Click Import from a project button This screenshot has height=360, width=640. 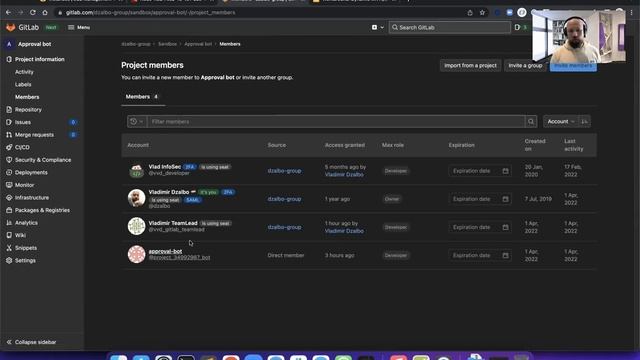tap(470, 65)
